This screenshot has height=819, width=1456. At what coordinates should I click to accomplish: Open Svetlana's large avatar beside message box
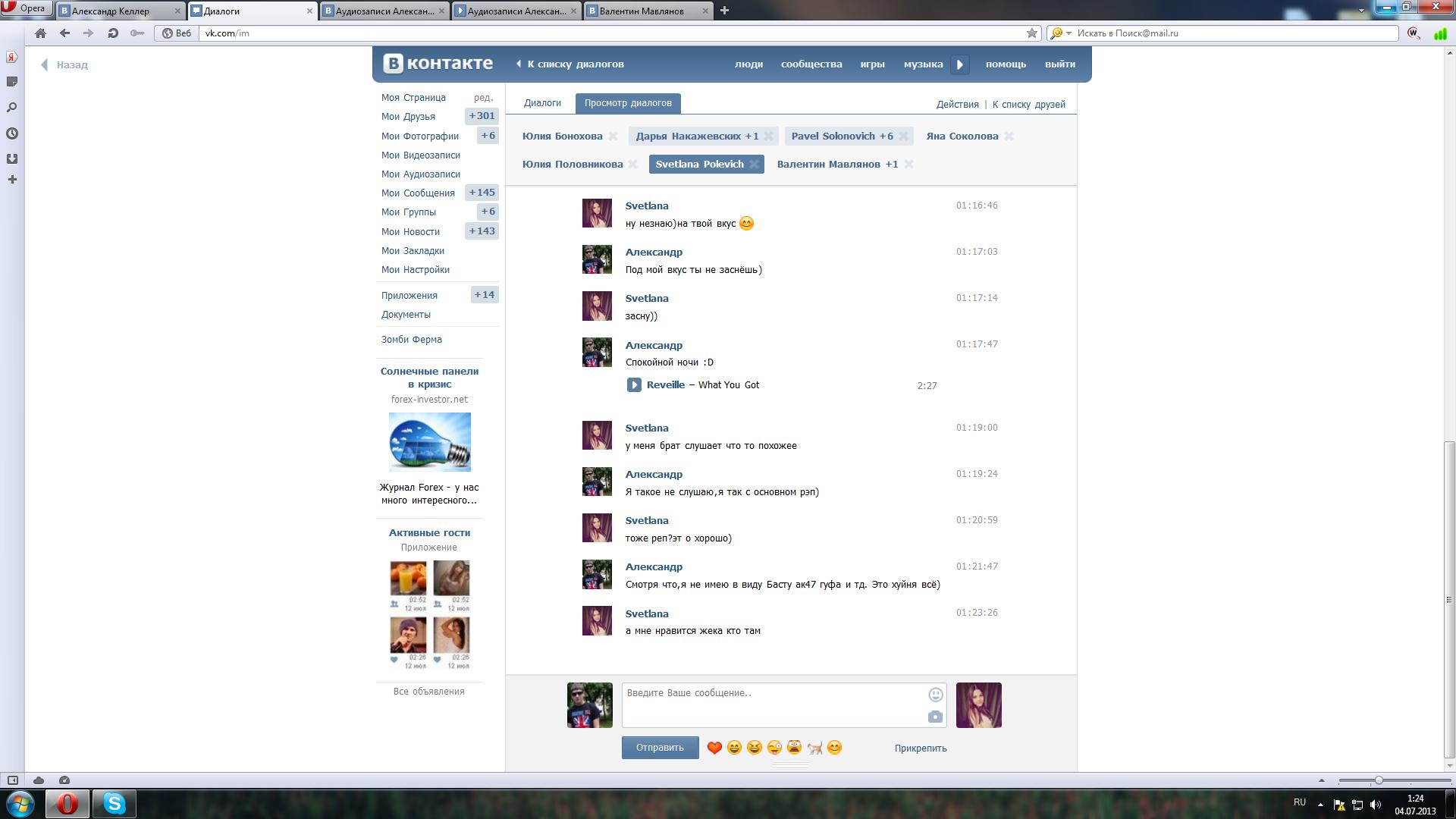pyautogui.click(x=978, y=705)
